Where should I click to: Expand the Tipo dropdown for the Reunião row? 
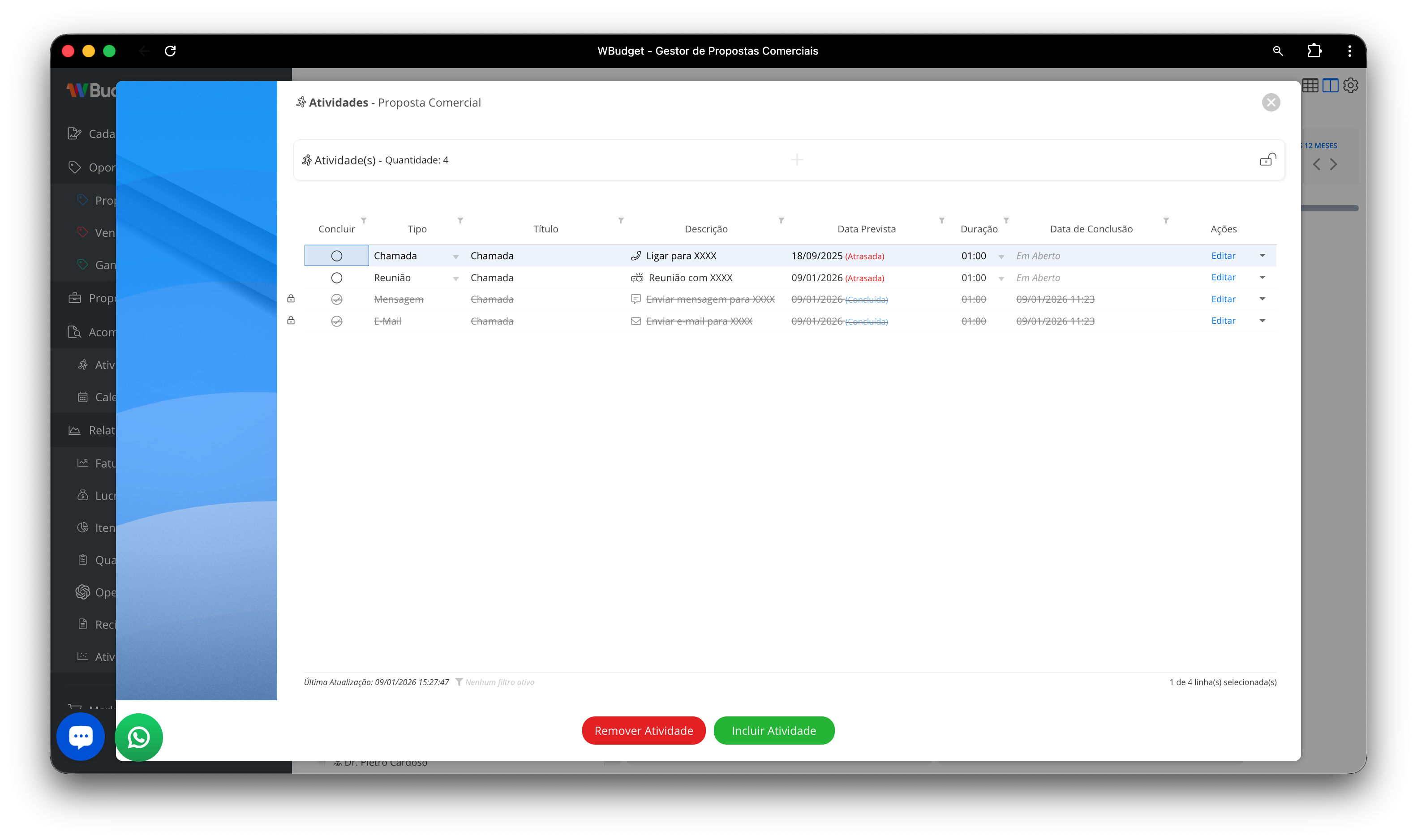[456, 279]
